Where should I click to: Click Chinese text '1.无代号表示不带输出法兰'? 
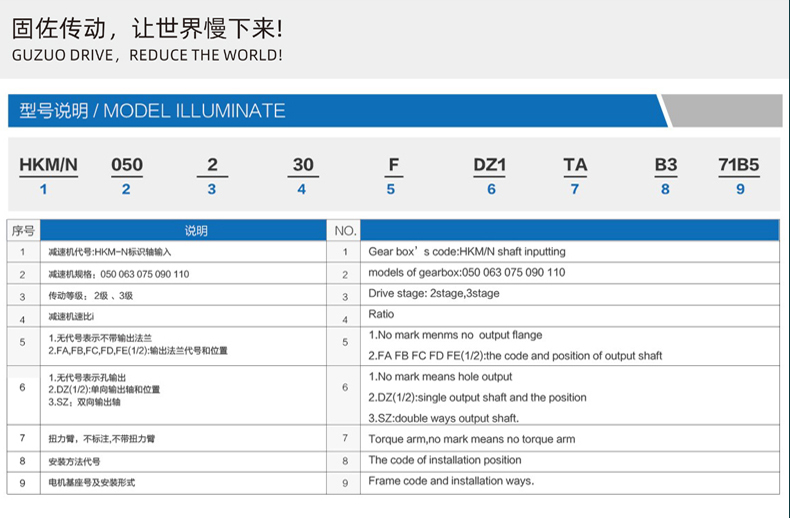pos(100,338)
